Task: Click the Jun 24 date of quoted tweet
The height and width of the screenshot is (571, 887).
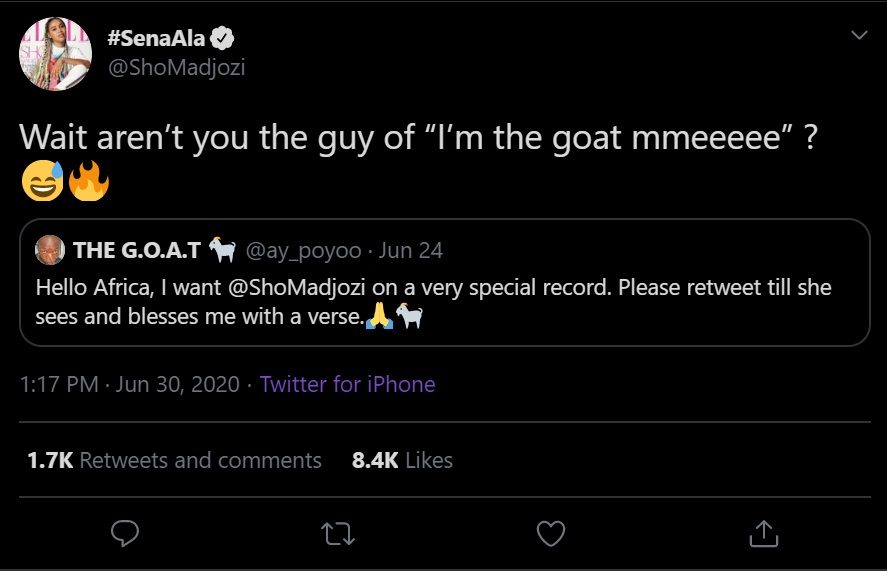Action: 411,250
